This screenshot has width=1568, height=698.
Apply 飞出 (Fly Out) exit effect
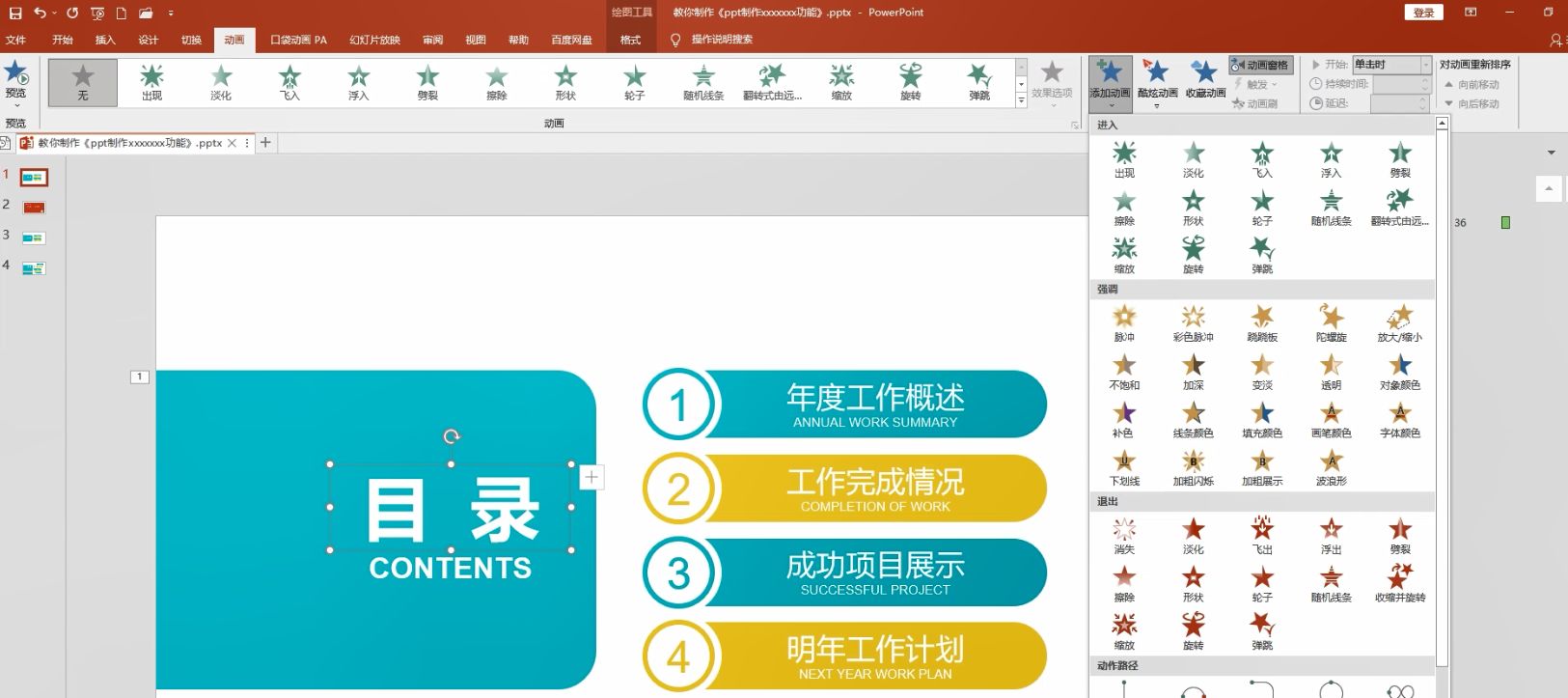pos(1262,537)
